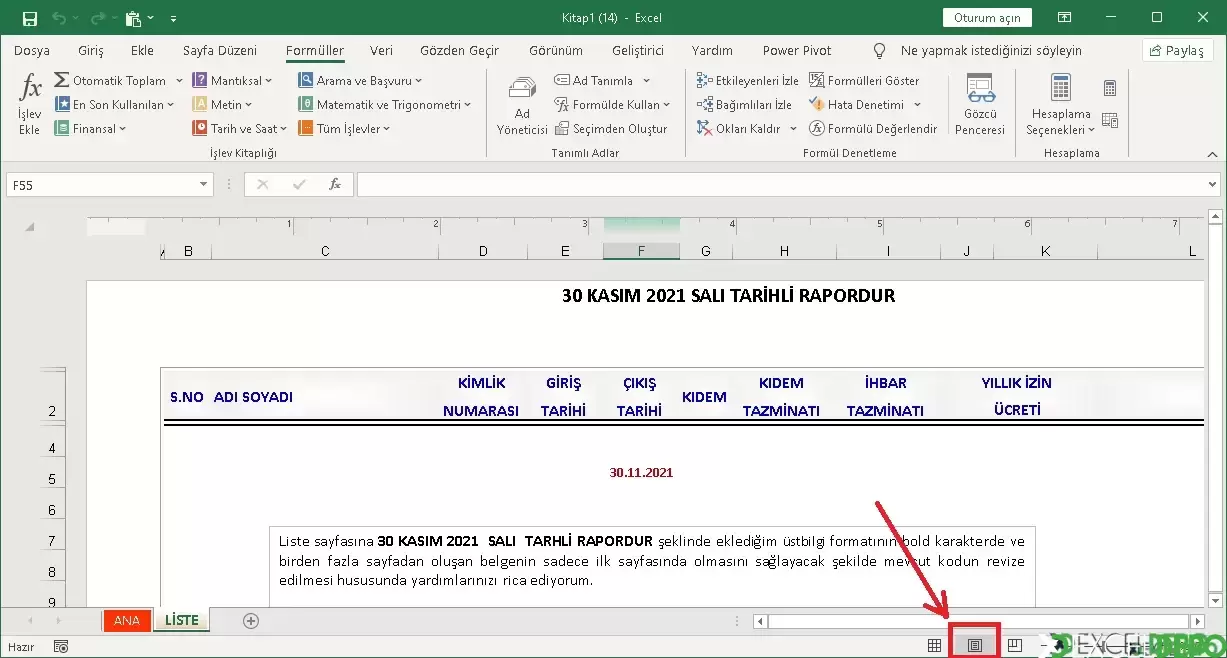This screenshot has width=1227, height=658.
Task: Switch to Page Layout view icon
Action: pyautogui.click(x=974, y=646)
